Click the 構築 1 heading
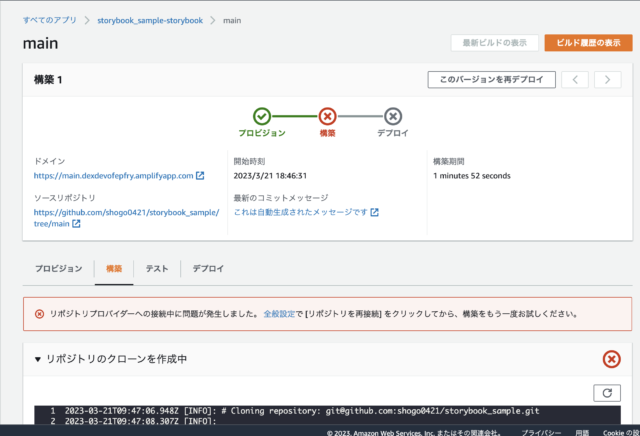This screenshot has width=640, height=436. [x=48, y=80]
